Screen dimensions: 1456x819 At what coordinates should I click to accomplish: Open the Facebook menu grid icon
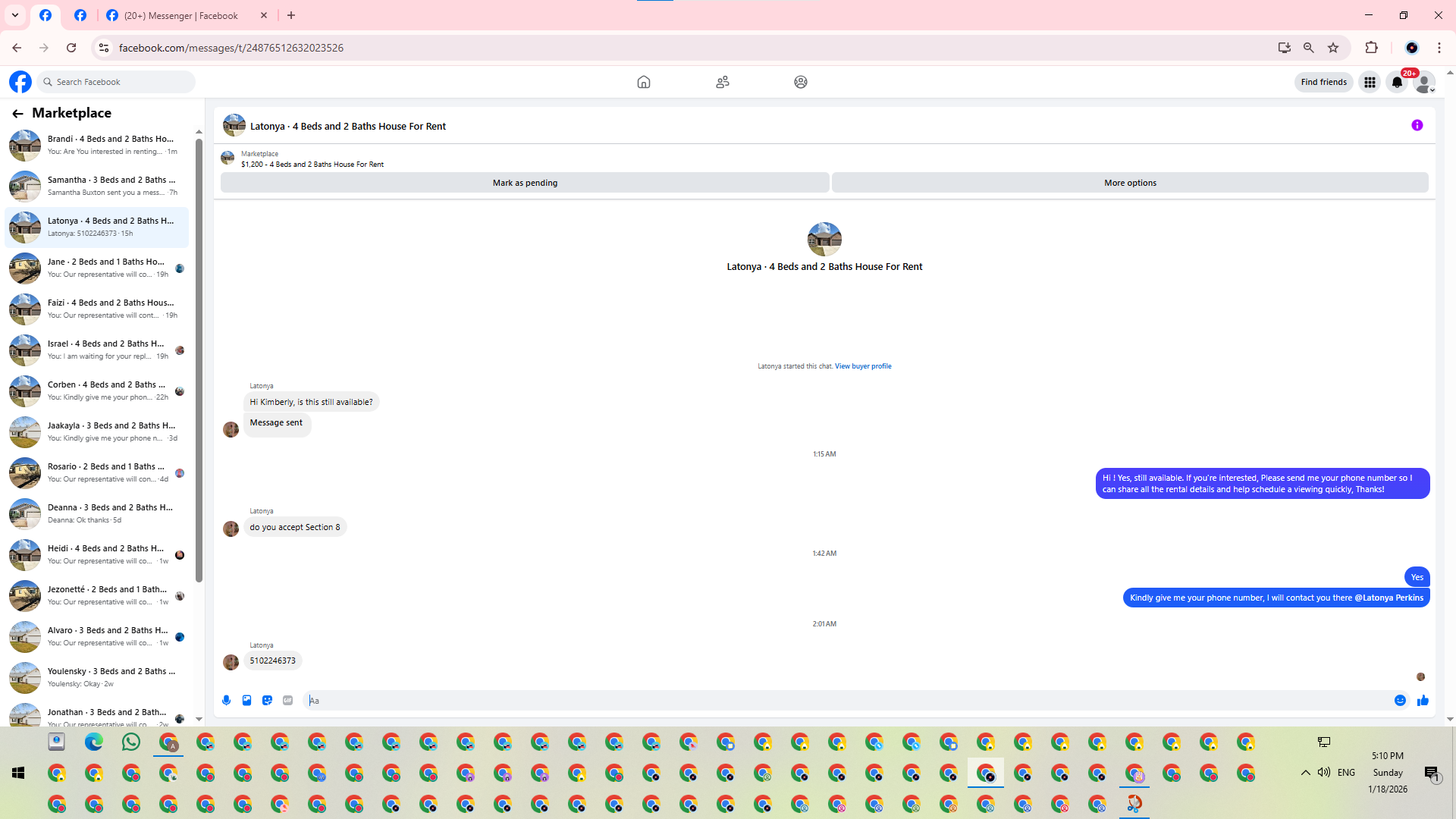click(x=1370, y=82)
